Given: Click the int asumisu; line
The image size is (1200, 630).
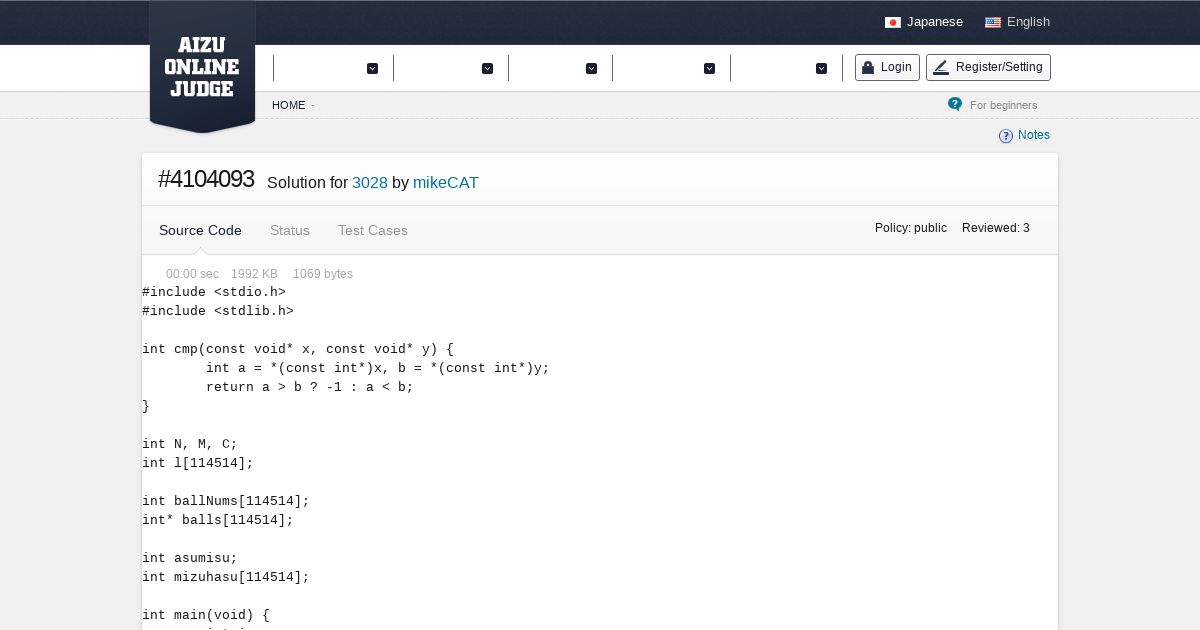Looking at the screenshot, I should (190, 558).
